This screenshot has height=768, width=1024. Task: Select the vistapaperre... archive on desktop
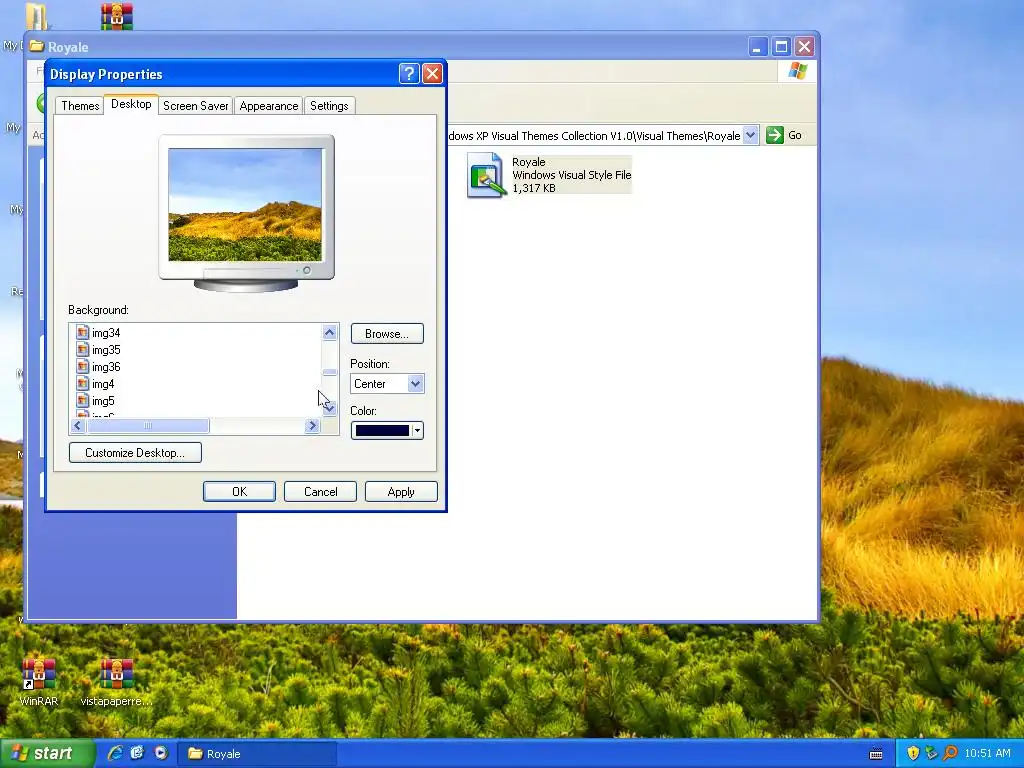pos(116,683)
